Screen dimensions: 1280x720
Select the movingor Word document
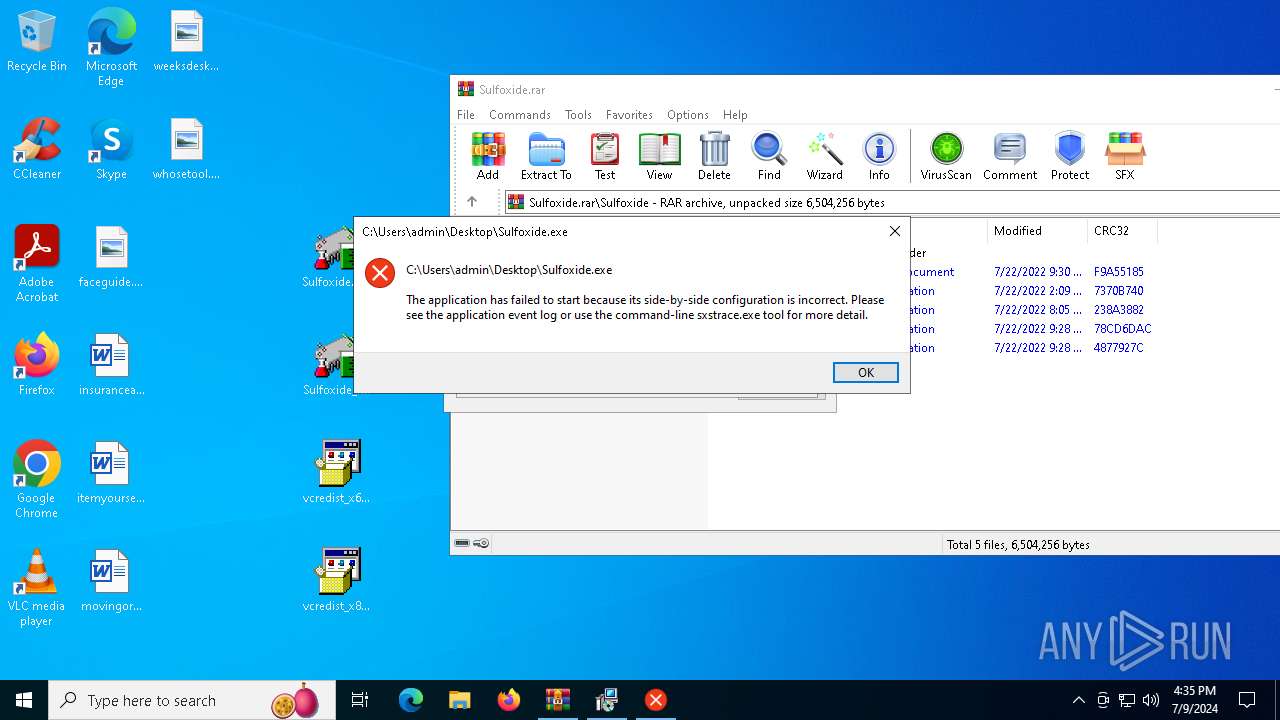[x=111, y=581]
